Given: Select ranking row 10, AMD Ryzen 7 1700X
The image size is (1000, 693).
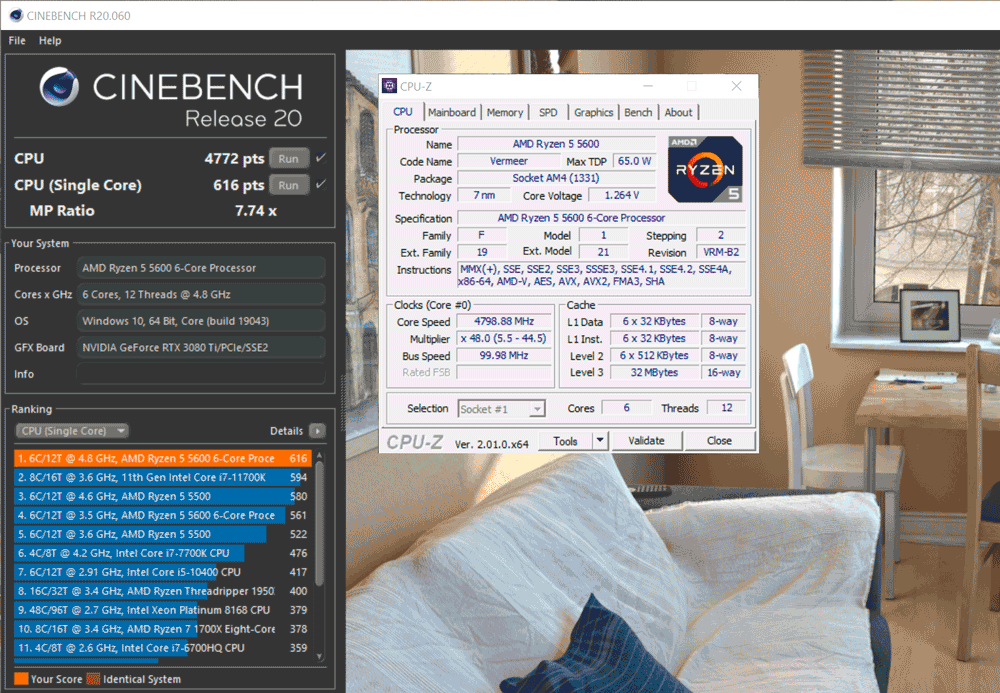Looking at the screenshot, I should point(163,629).
